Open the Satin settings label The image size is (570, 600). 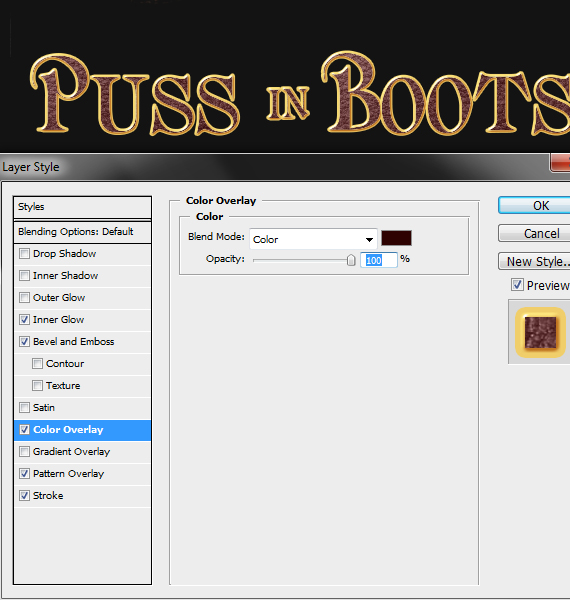(44, 408)
